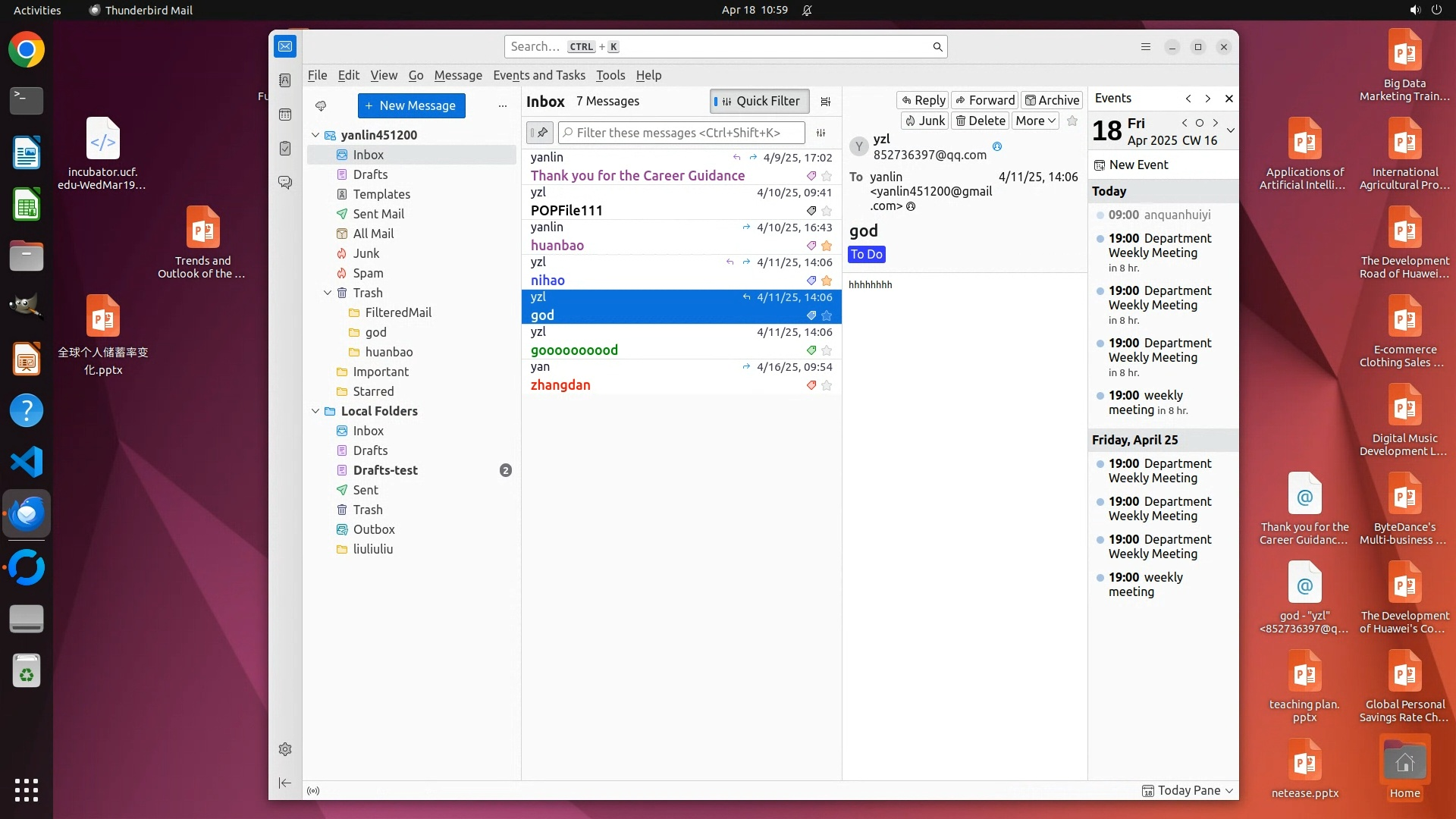Toggle the Quick Filter button

click(x=759, y=101)
